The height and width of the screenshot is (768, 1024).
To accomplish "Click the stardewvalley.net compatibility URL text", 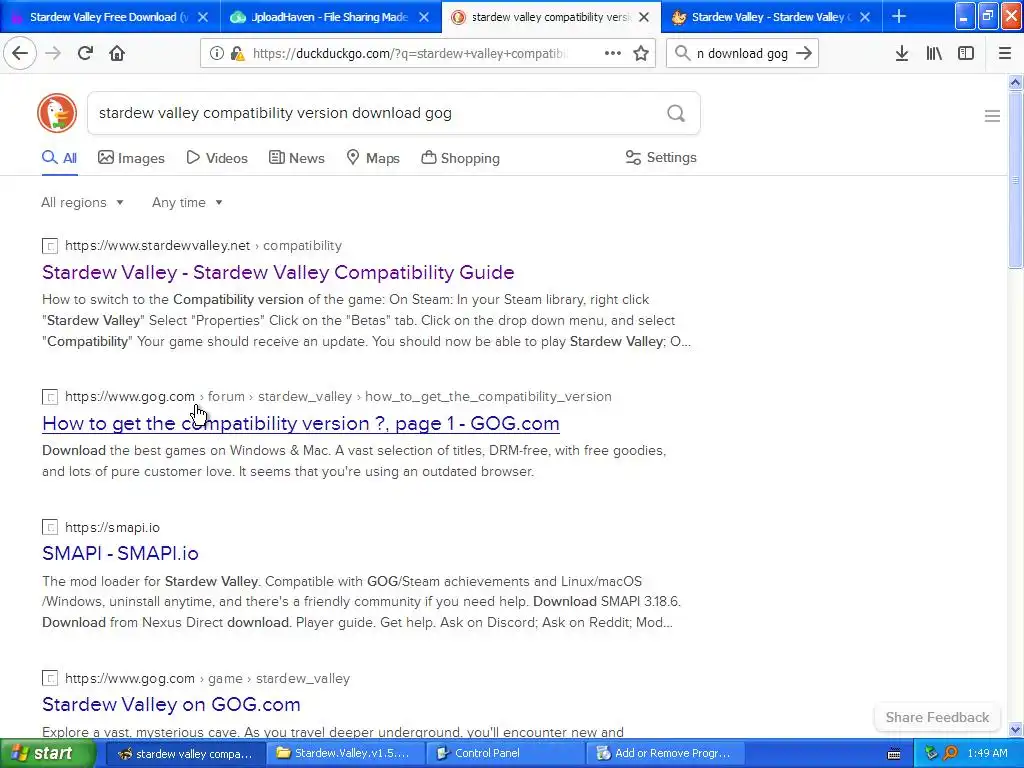I will click(x=203, y=246).
